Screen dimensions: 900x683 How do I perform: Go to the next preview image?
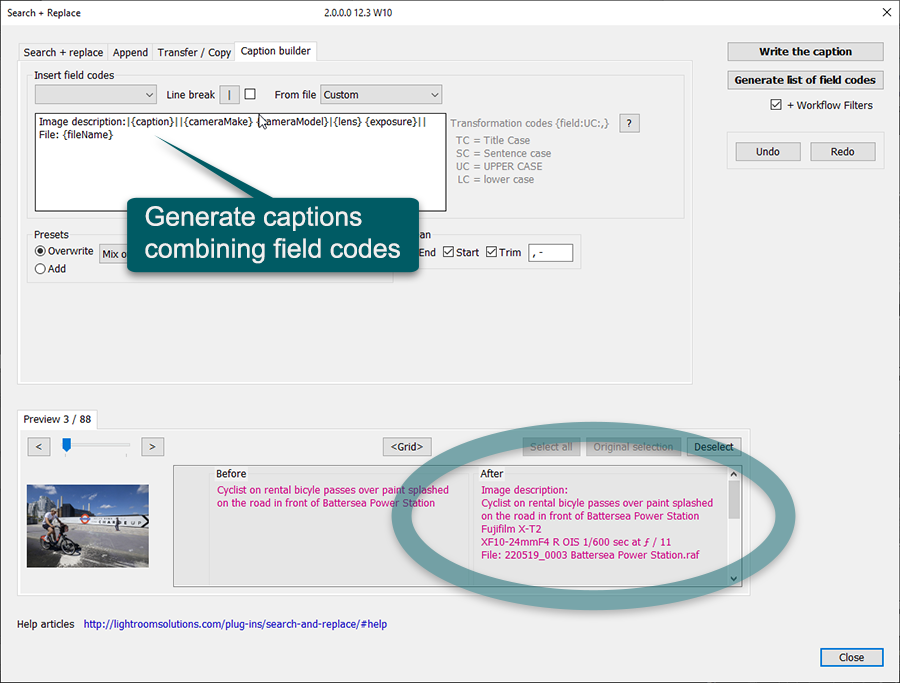point(152,447)
